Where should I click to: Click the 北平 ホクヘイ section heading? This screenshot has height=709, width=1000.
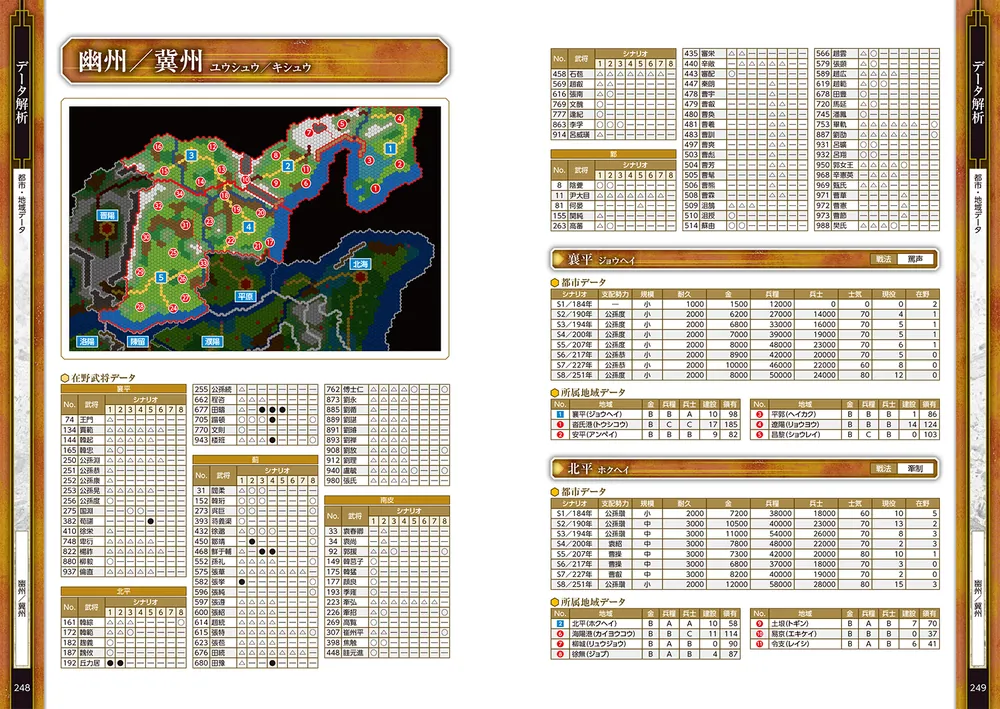pyautogui.click(x=598, y=469)
